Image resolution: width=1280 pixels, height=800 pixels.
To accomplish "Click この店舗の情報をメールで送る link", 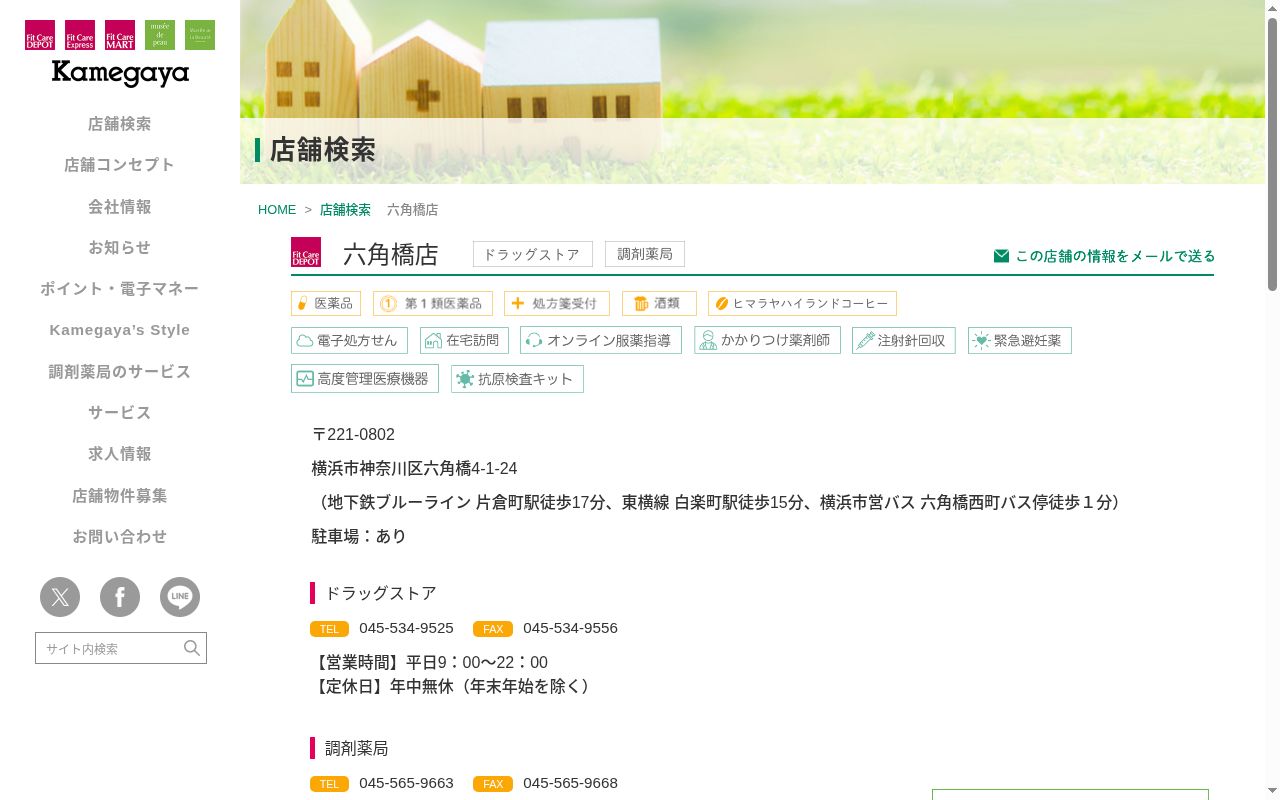I will point(1104,256).
